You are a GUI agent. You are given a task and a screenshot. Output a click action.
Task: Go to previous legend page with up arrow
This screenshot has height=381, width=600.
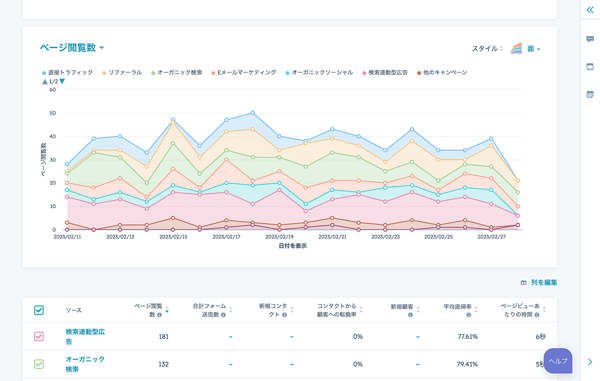pyautogui.click(x=45, y=81)
